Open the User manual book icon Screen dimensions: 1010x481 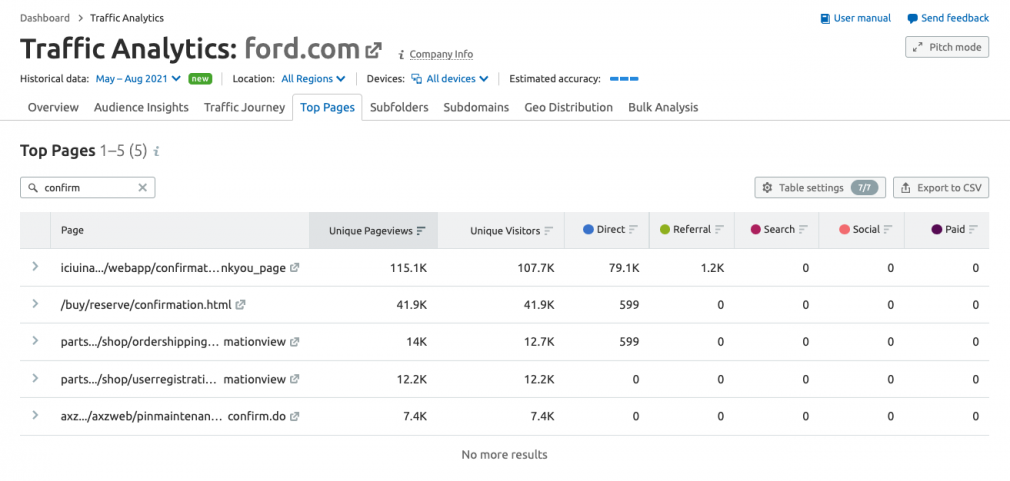pos(825,19)
